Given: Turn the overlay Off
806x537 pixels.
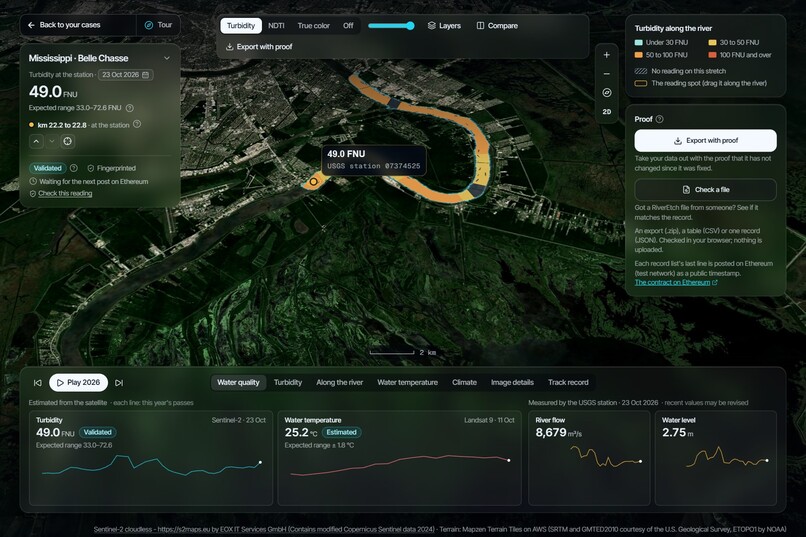Looking at the screenshot, I should (348, 26).
